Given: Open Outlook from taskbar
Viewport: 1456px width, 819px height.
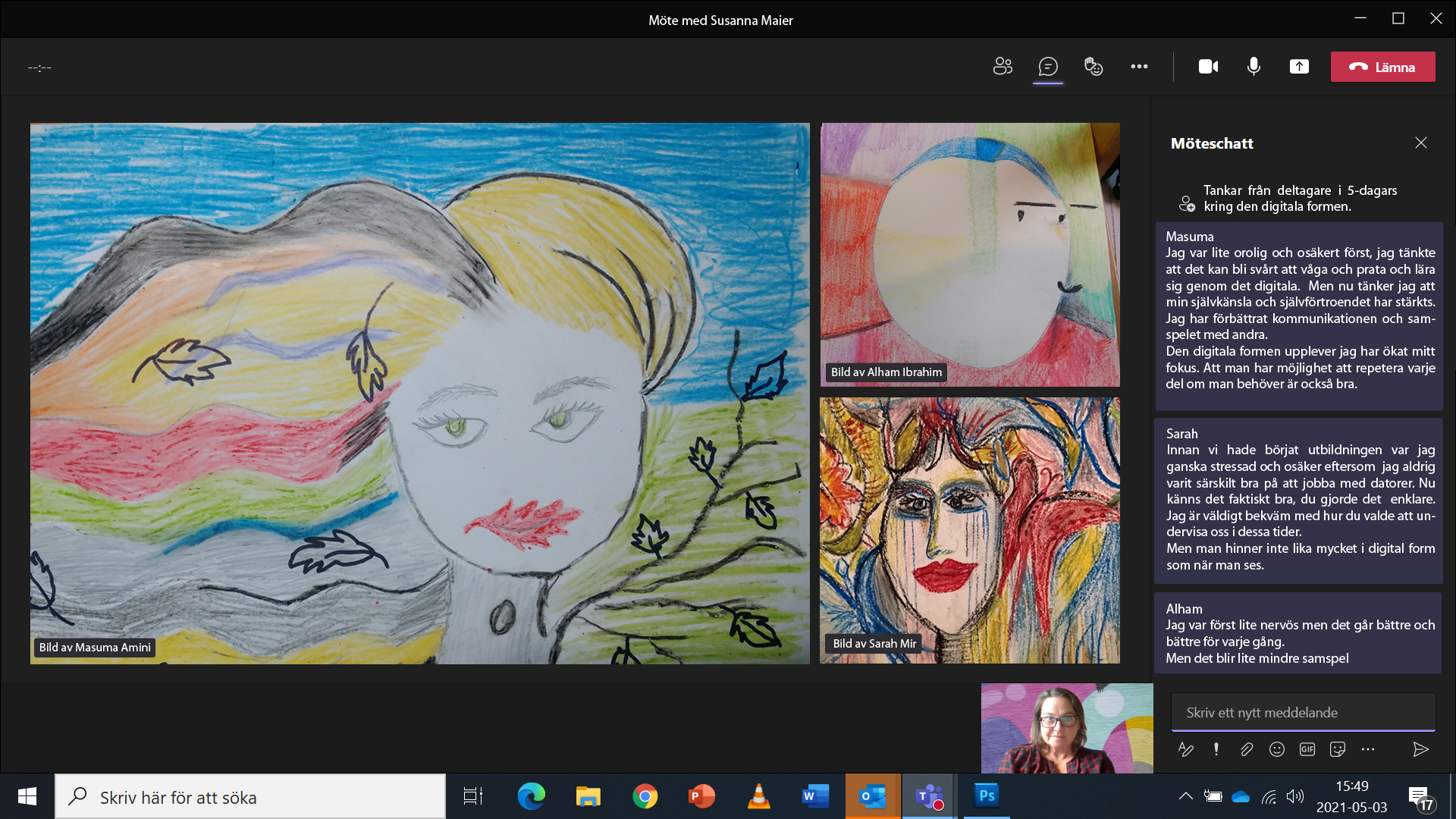Looking at the screenshot, I should tap(873, 796).
